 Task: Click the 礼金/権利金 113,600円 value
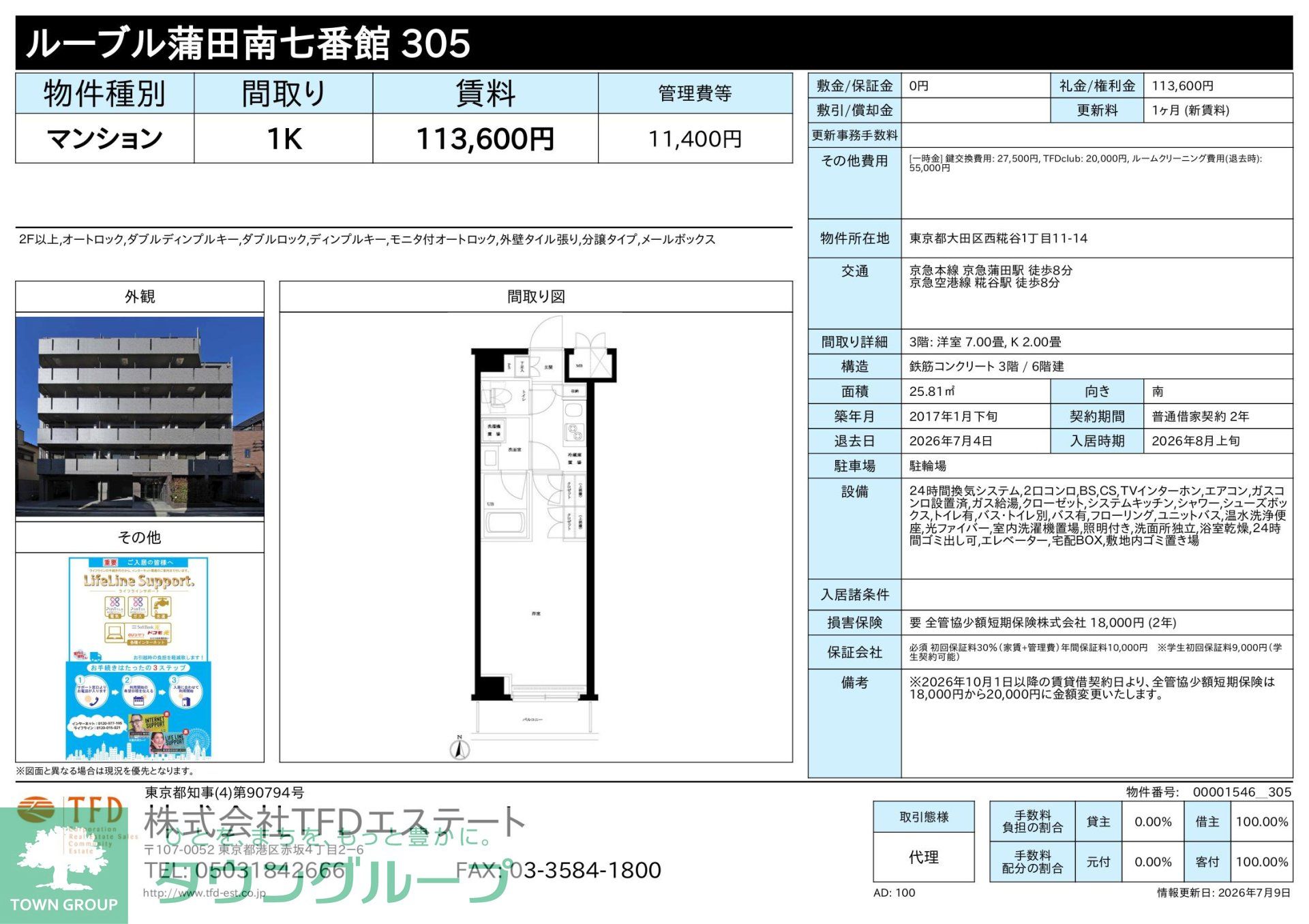click(x=1183, y=86)
